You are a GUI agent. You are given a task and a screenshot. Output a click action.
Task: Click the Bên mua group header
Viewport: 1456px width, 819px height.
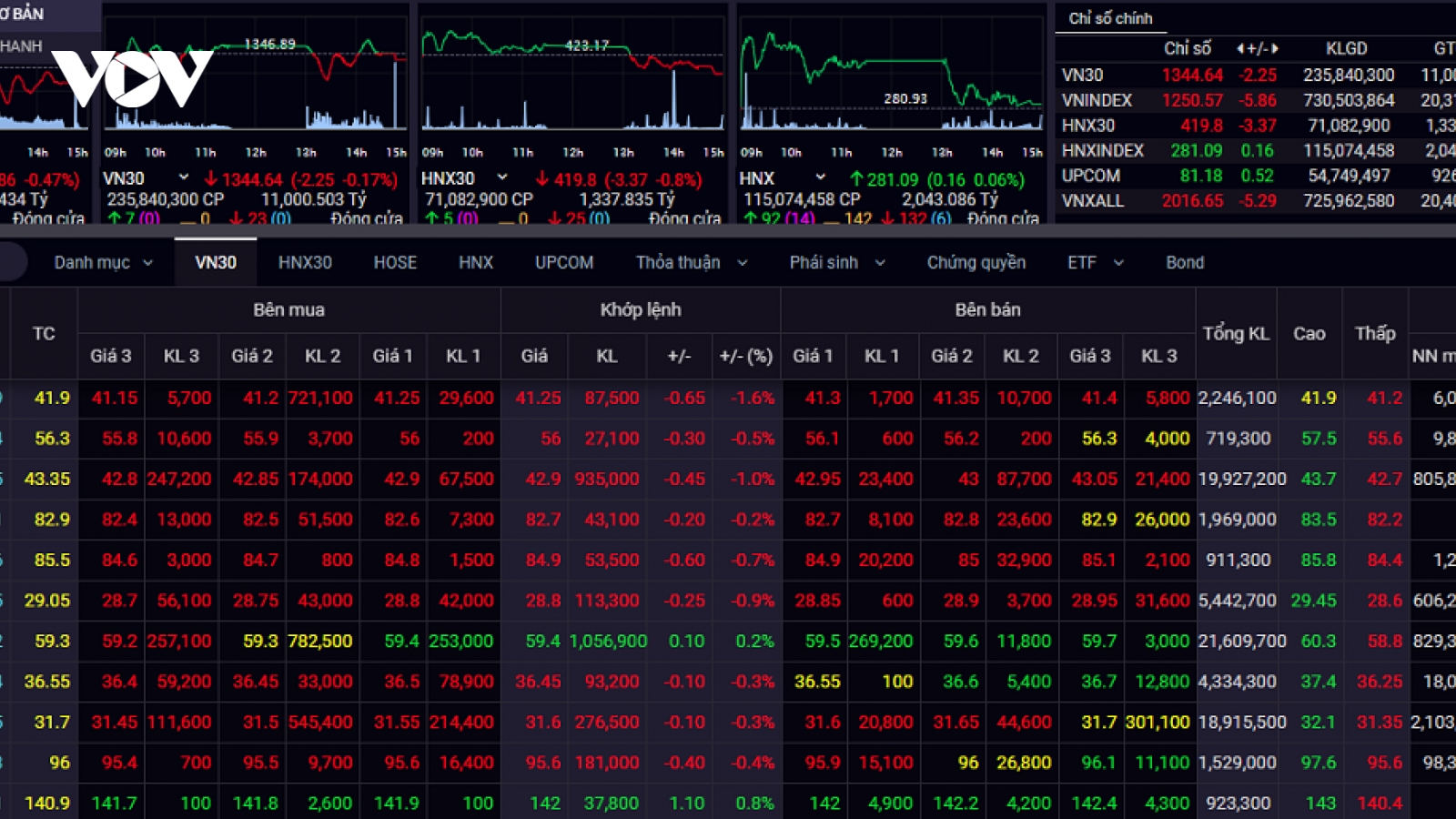[x=288, y=309]
